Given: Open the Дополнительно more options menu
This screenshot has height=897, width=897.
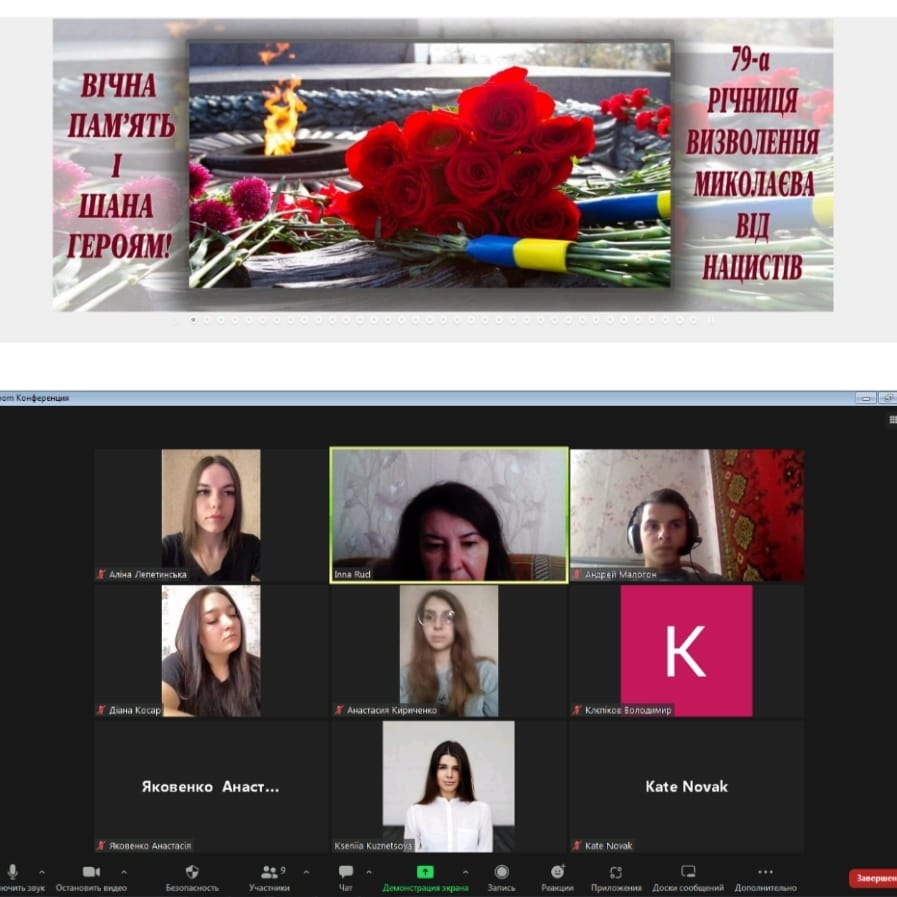Looking at the screenshot, I should click(765, 872).
